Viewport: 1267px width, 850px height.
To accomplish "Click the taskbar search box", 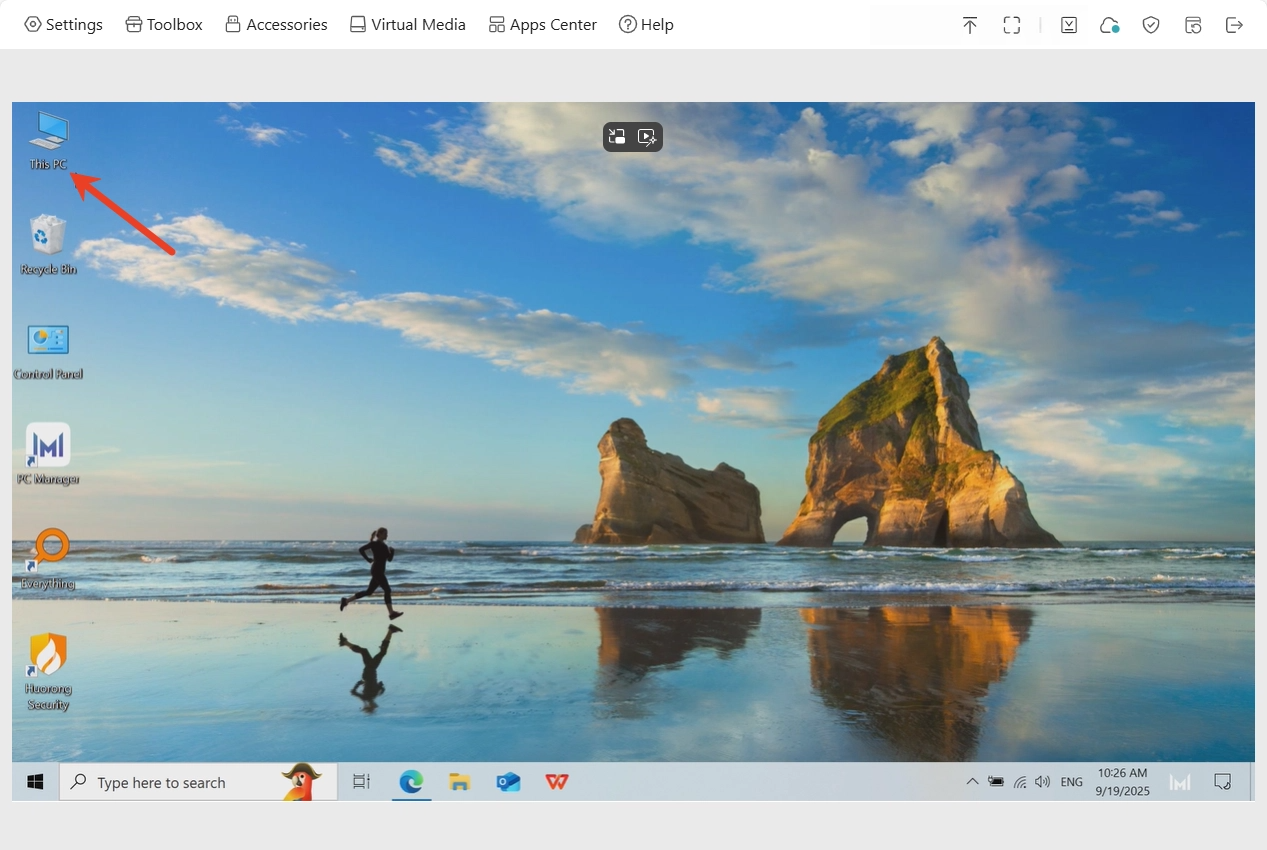I will pyautogui.click(x=170, y=783).
